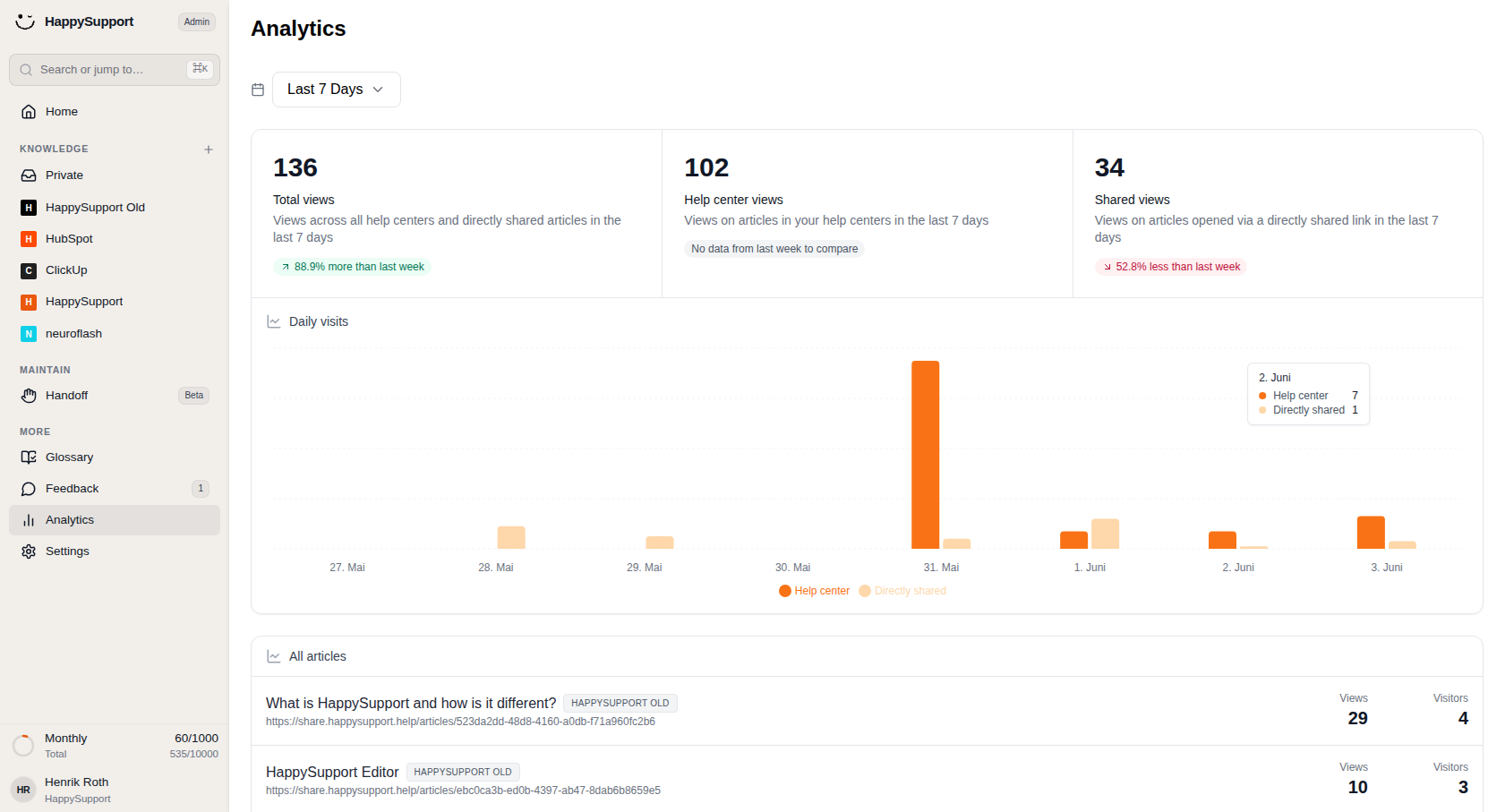This screenshot has height=812, width=1505.
Task: Open the Henrik Roth account menu
Action: 115,790
